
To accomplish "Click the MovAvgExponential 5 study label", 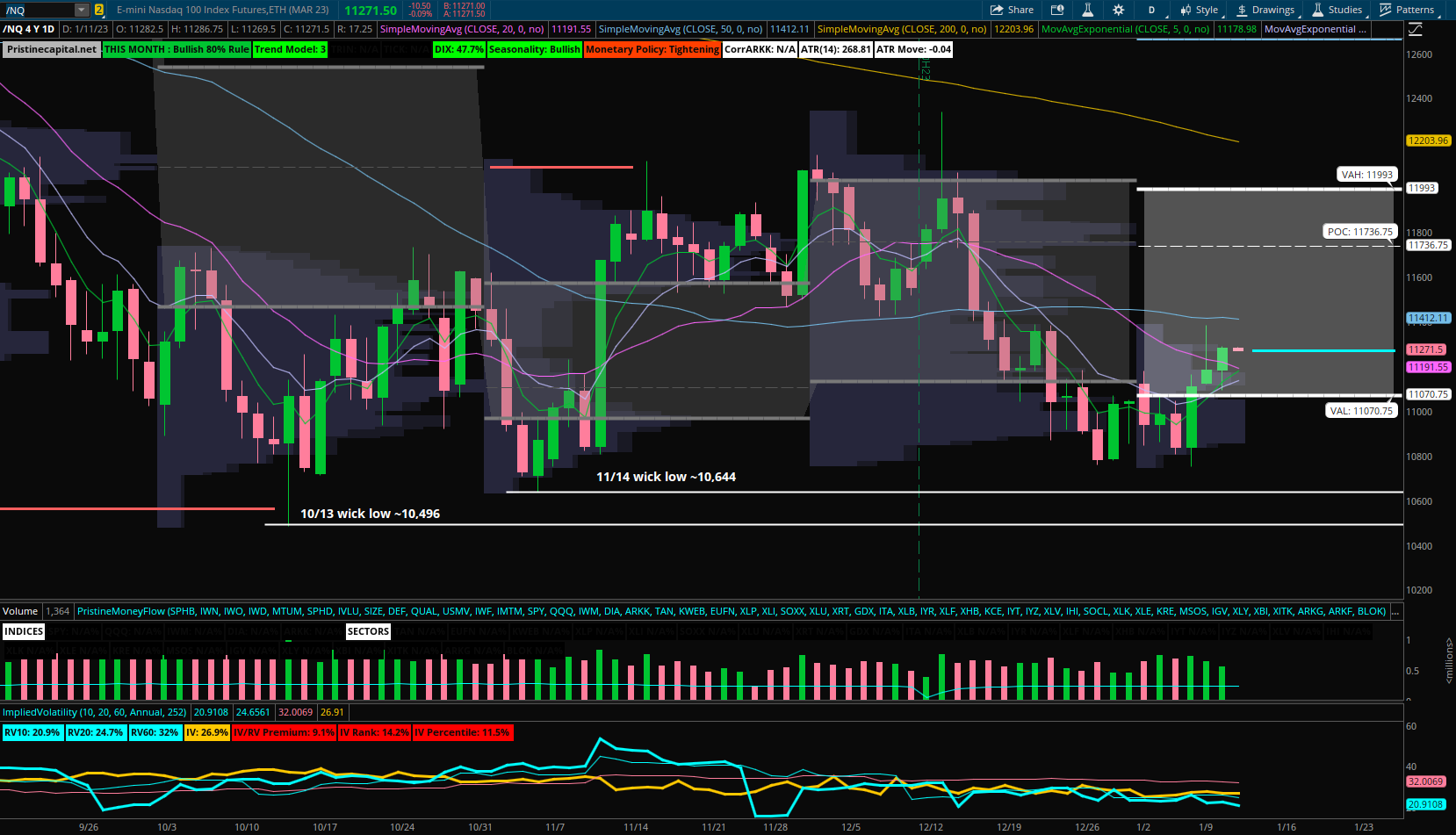I will [x=1126, y=29].
